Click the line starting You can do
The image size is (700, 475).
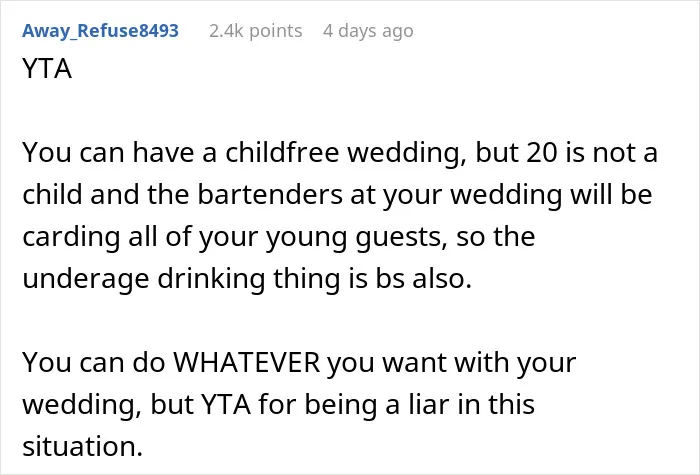299,363
